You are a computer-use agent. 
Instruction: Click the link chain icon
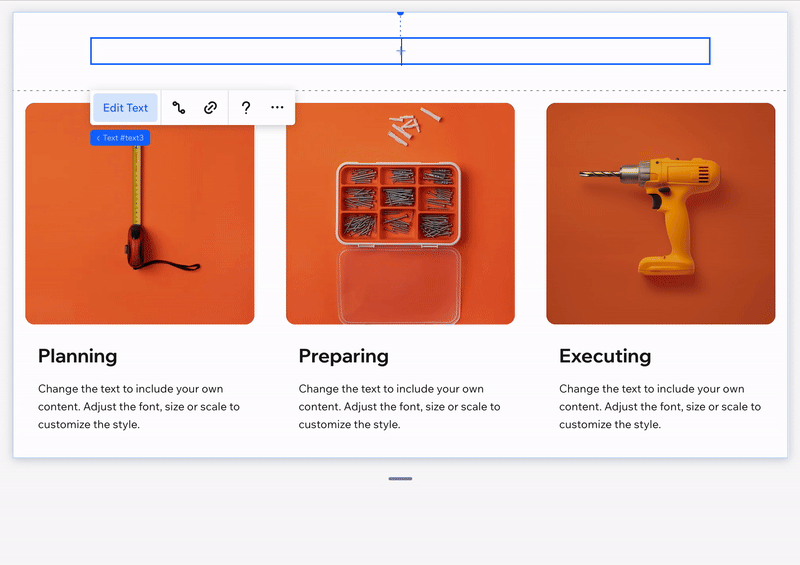pyautogui.click(x=210, y=108)
